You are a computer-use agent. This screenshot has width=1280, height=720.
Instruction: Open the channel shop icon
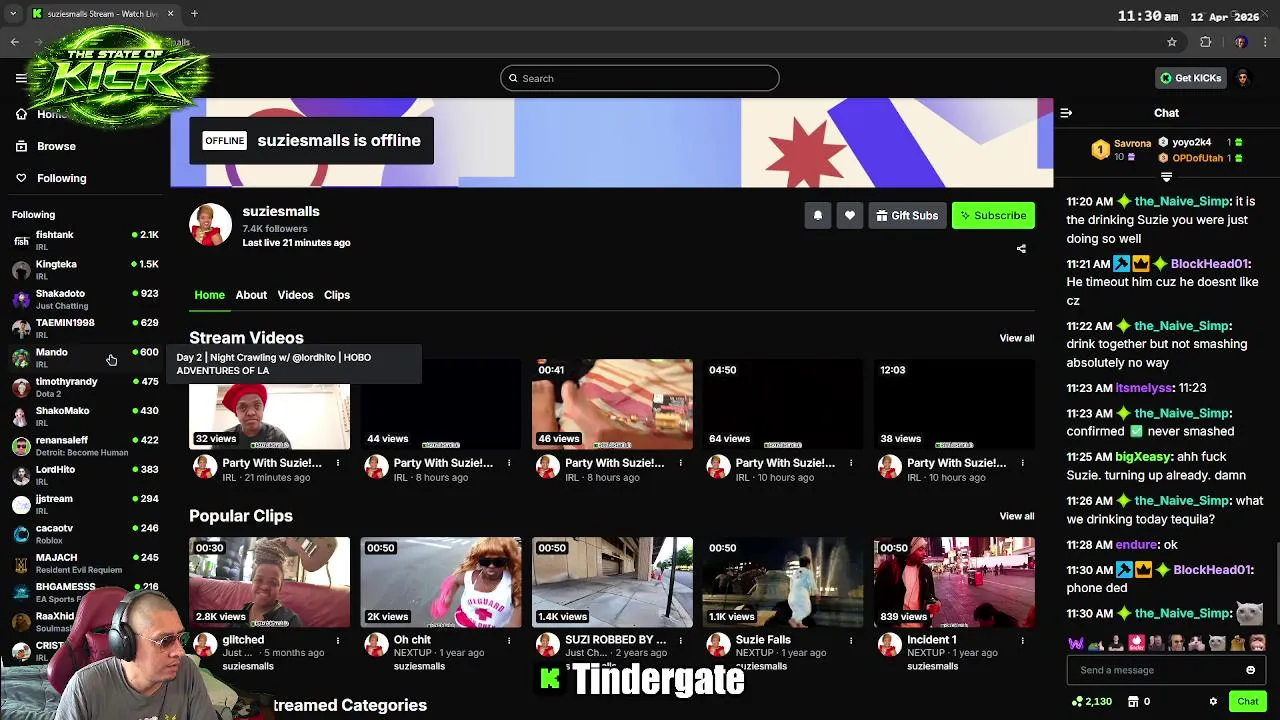(x=1134, y=702)
